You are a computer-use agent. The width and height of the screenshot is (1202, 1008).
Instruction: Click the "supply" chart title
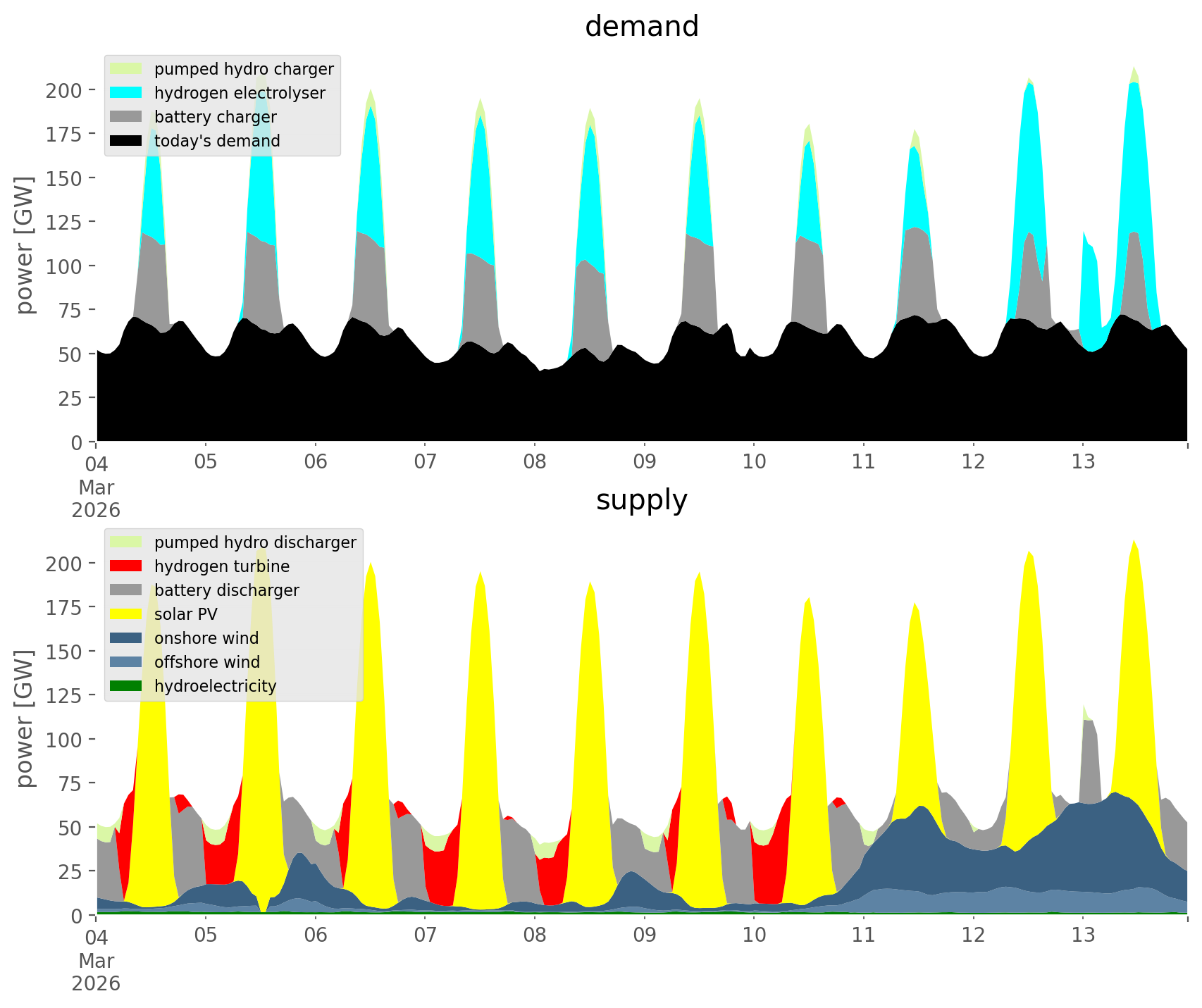tap(641, 500)
